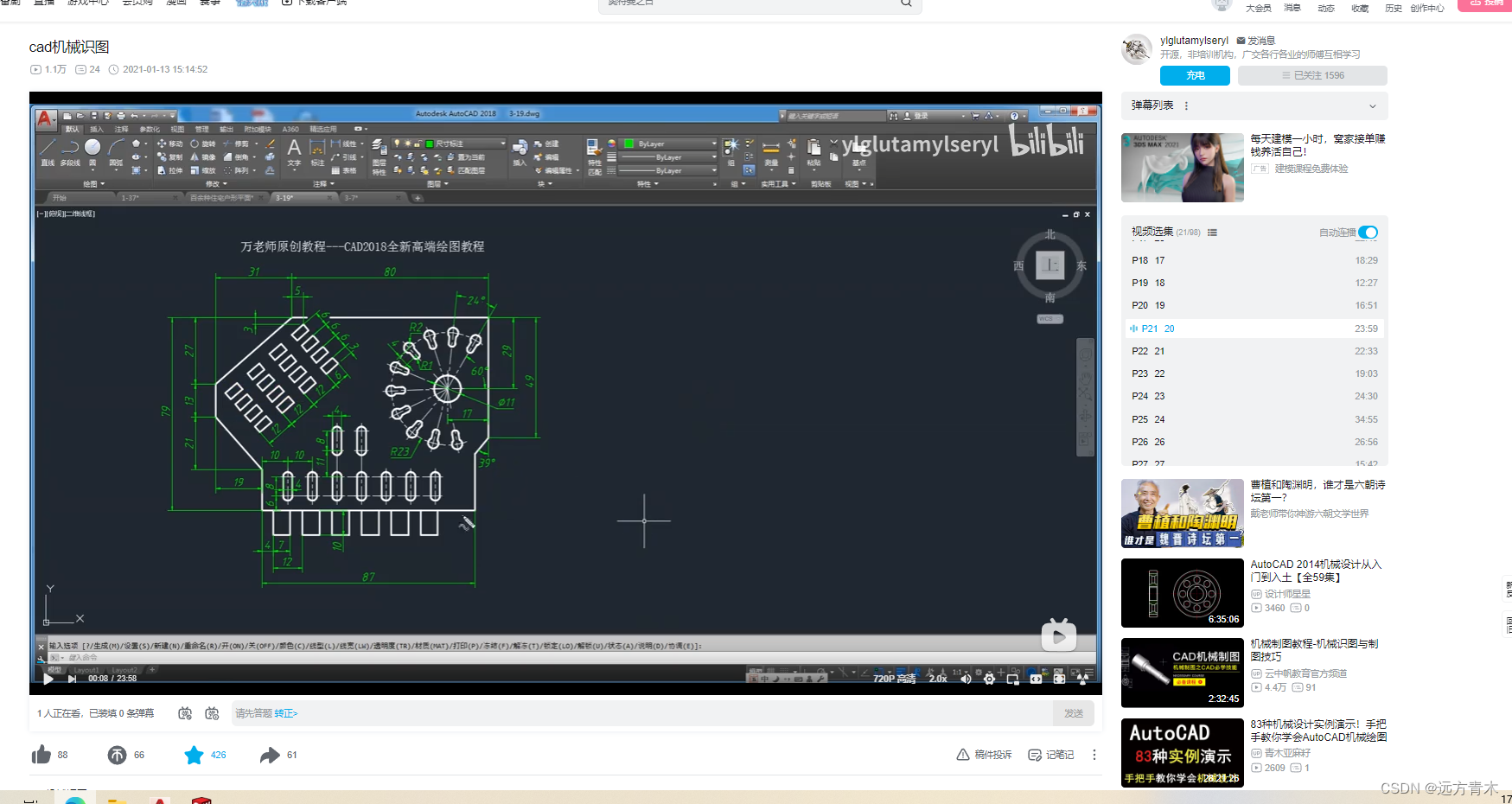Click the 已关注 1596 follow button

[1312, 76]
